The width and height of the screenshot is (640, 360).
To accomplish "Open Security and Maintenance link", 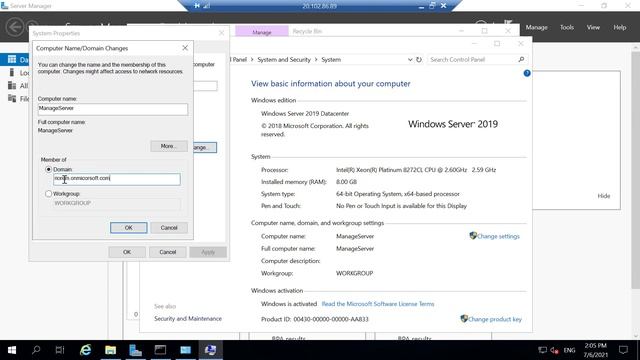I will [x=188, y=318].
